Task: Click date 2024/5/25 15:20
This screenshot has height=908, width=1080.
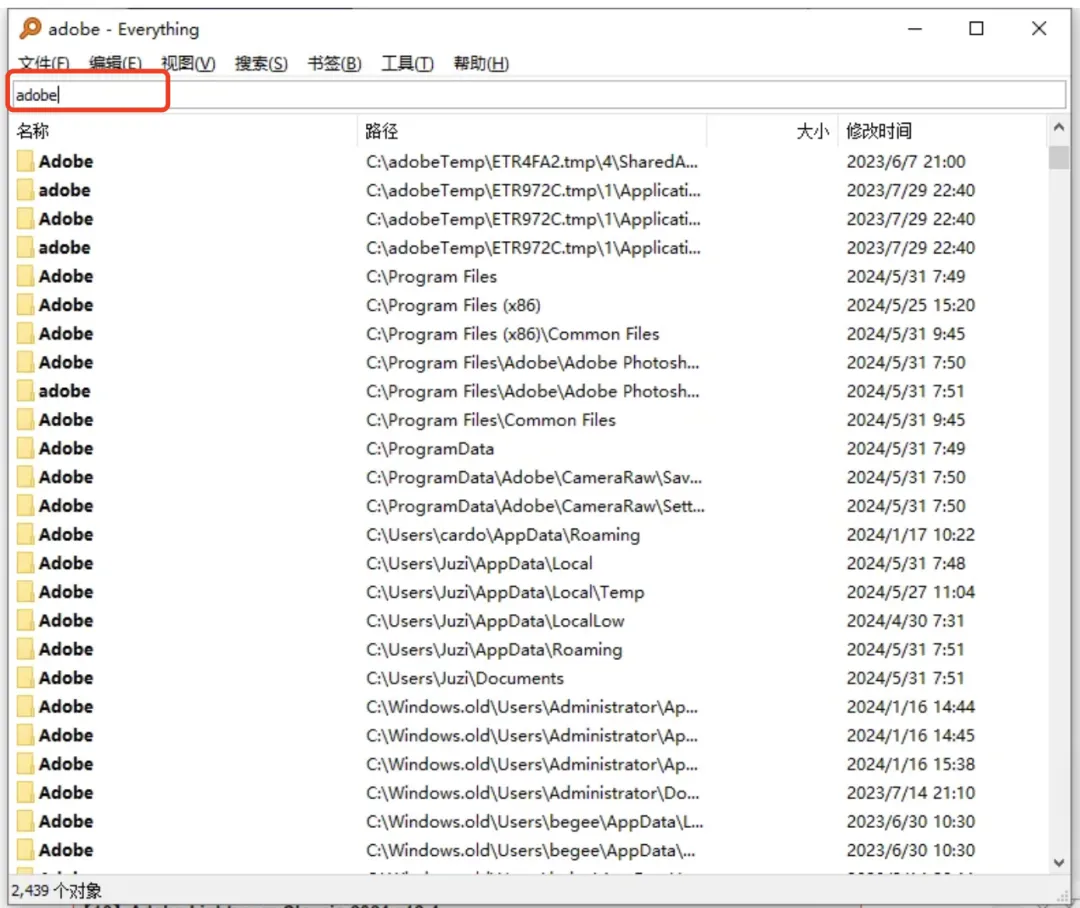Action: [911, 305]
